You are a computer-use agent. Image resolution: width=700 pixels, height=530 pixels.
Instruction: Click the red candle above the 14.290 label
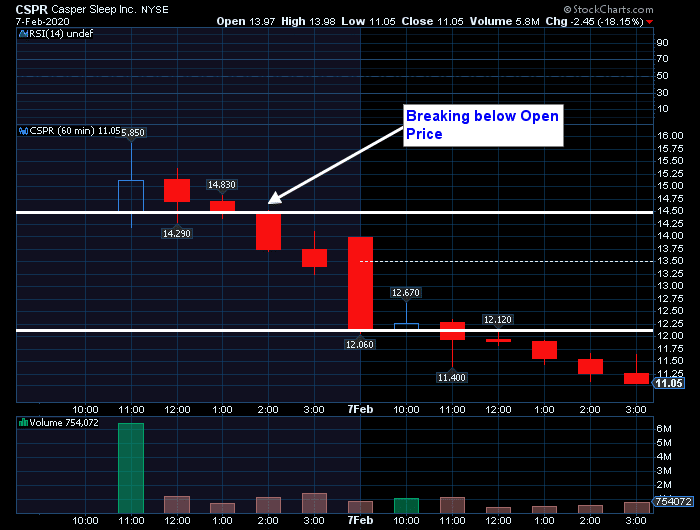tap(177, 191)
